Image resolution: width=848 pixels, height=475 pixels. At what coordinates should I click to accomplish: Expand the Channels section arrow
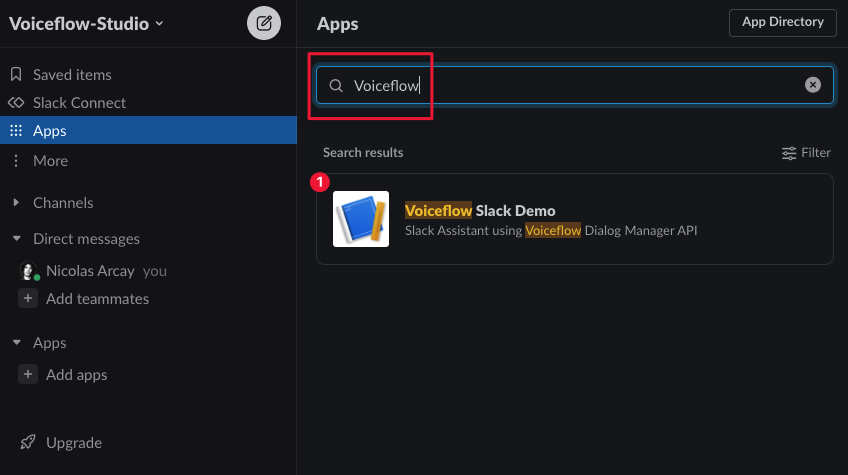[16, 202]
